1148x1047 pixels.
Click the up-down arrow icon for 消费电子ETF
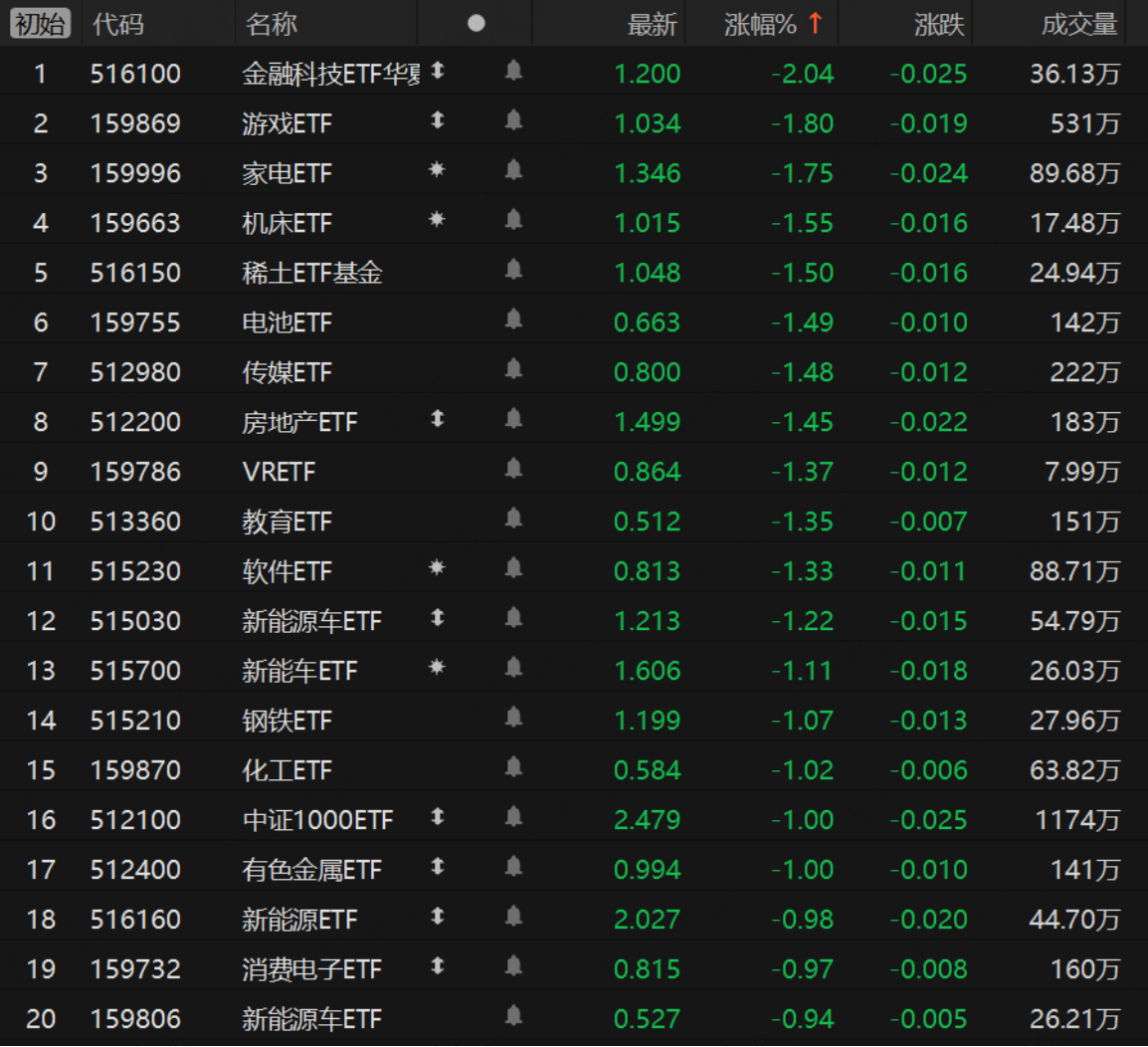point(438,966)
